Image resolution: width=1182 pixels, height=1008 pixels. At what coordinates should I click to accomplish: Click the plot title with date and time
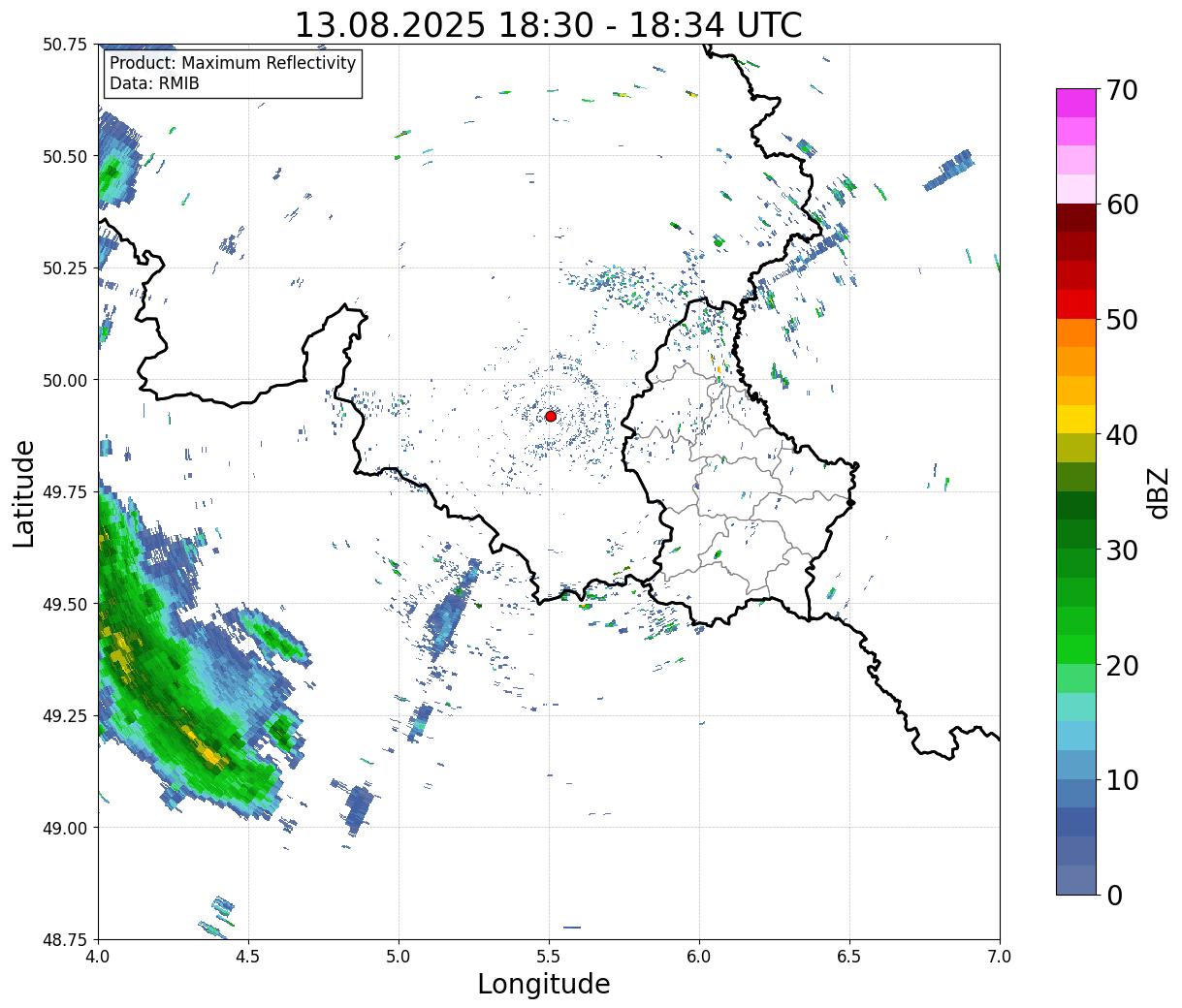coord(548,24)
